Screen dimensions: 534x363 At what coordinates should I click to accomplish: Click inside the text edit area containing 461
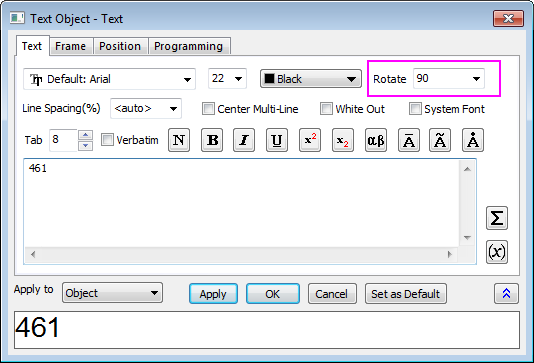click(241, 203)
